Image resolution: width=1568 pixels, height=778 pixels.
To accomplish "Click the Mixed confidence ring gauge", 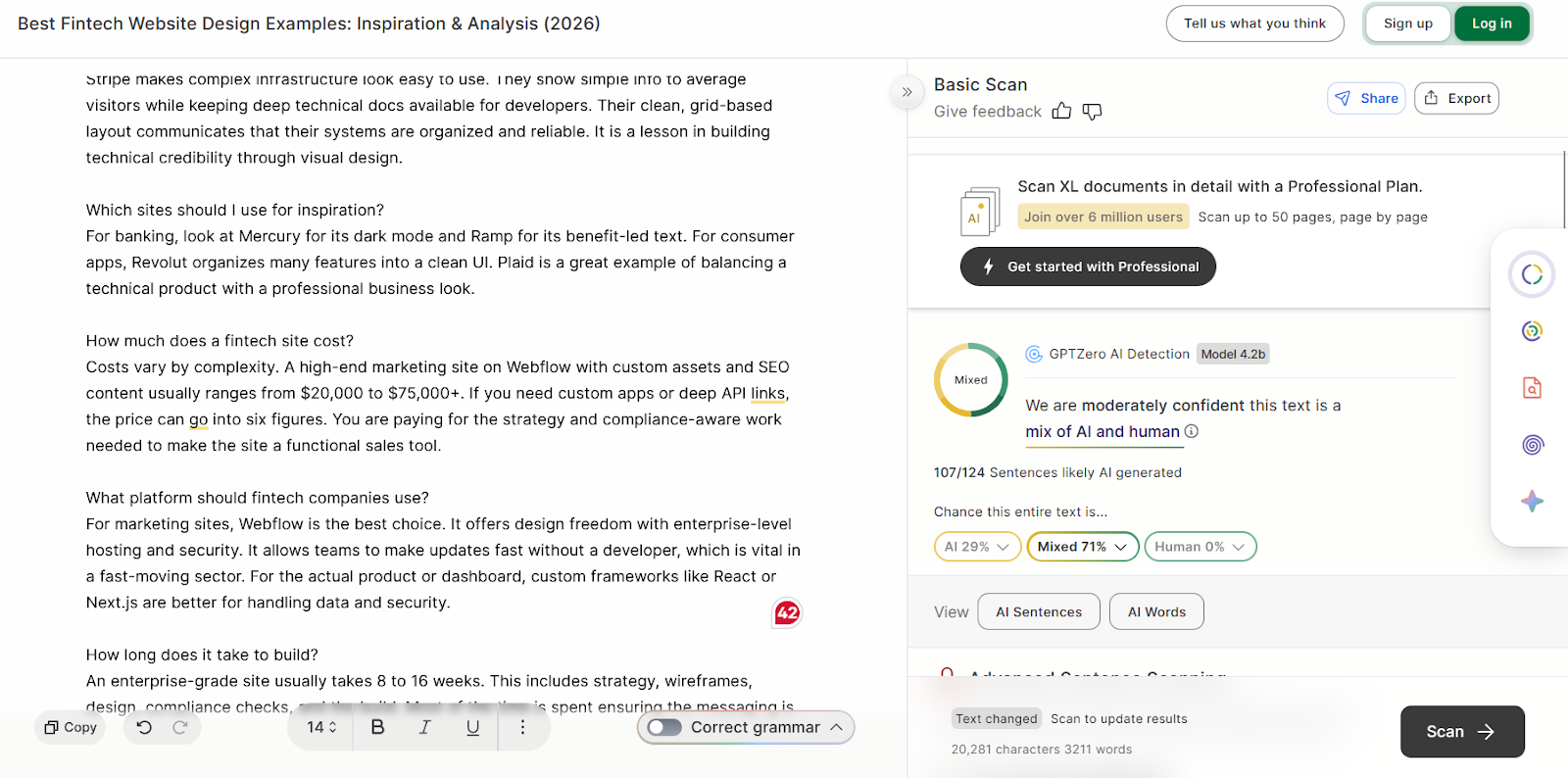I will coord(971,380).
